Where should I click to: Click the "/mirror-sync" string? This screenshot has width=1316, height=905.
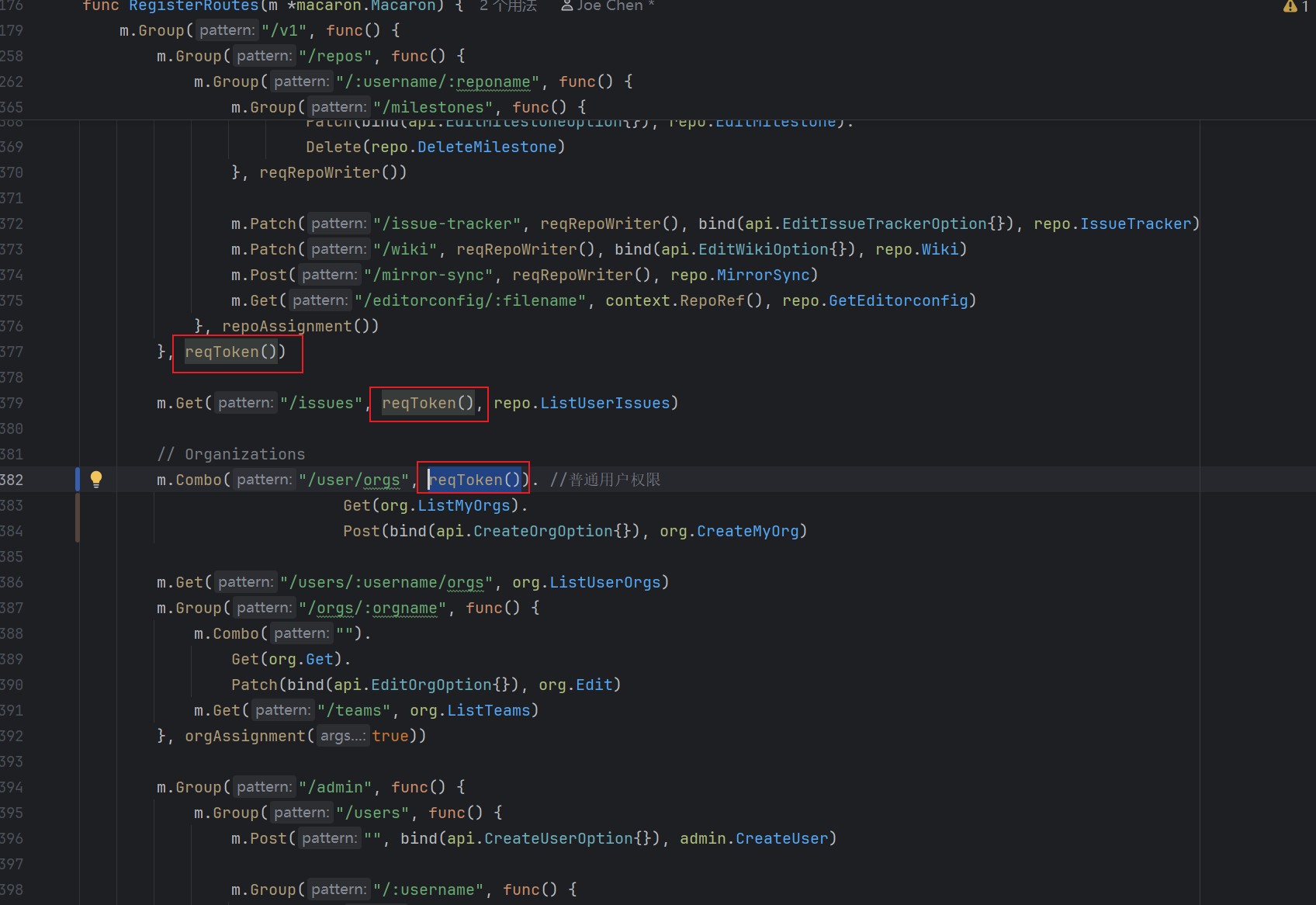[428, 275]
